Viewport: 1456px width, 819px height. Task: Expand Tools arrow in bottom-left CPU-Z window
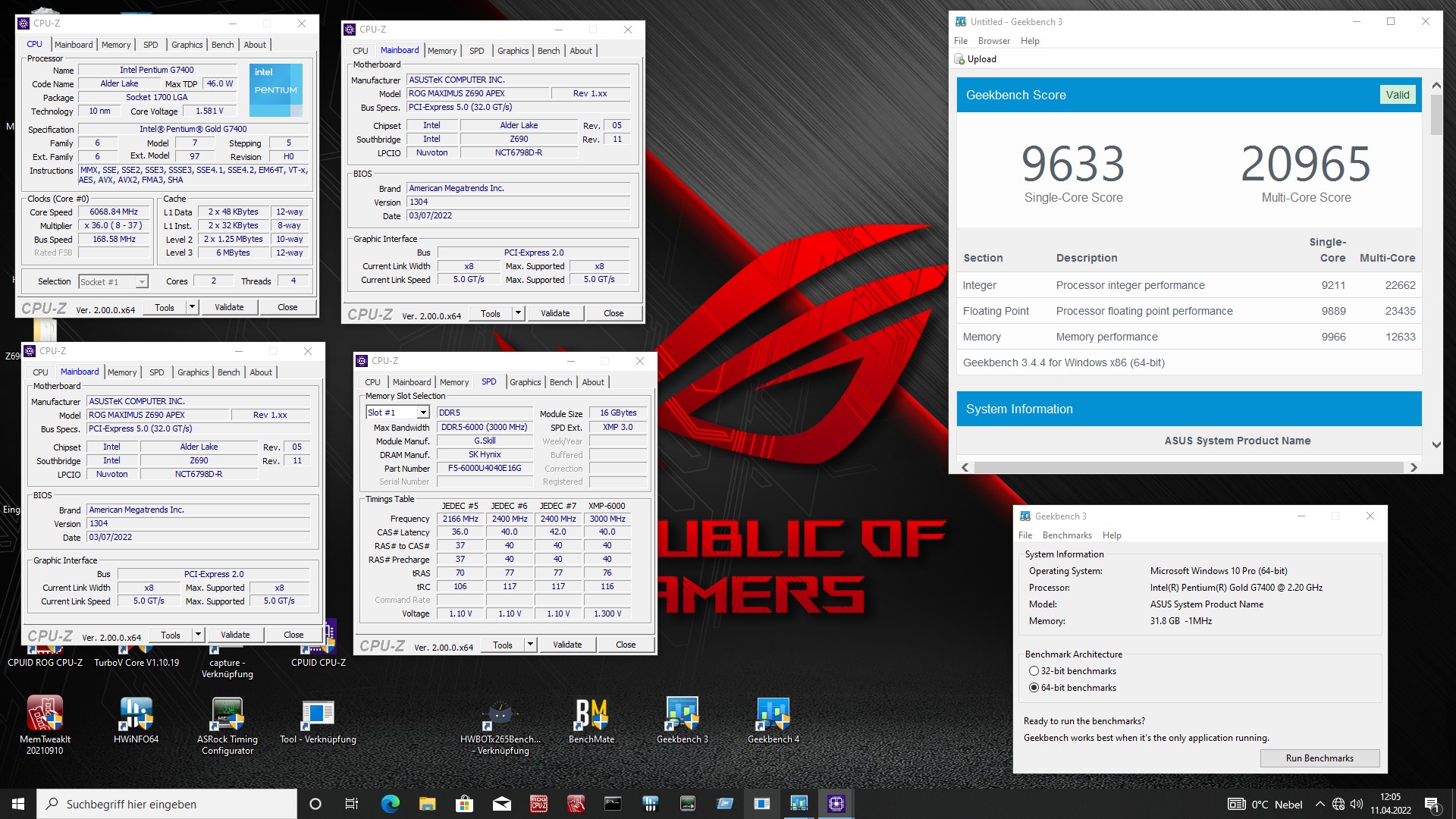198,635
